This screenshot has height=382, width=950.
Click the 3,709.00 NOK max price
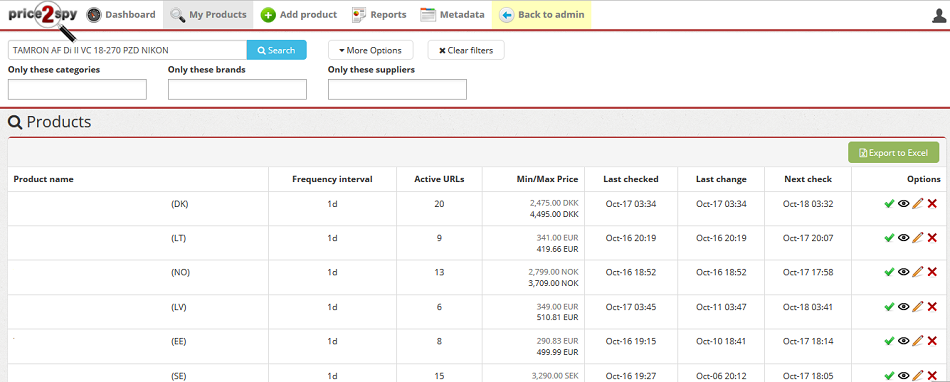click(x=554, y=283)
